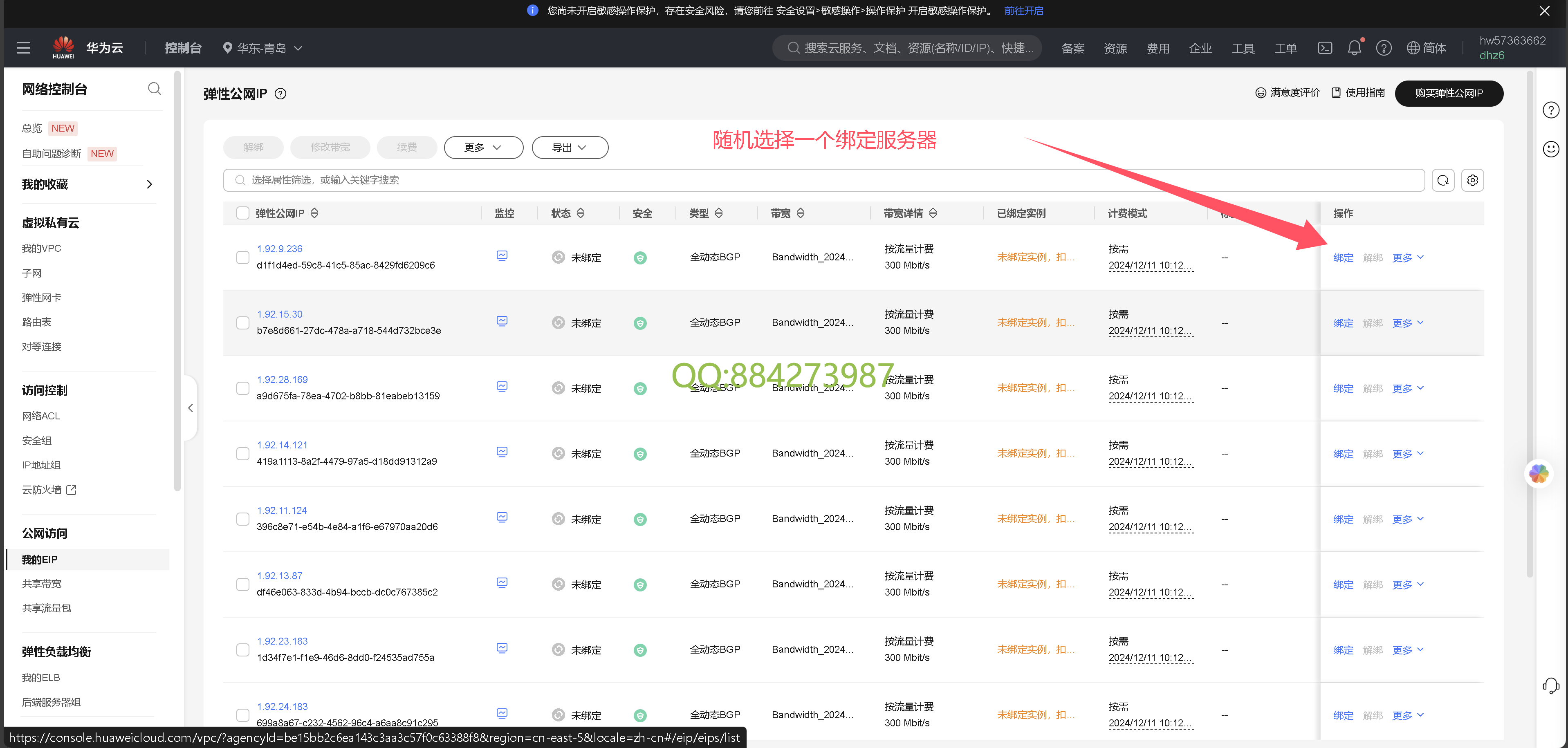Open 费用 in top navigation
The width and height of the screenshot is (1568, 748).
coord(1158,48)
